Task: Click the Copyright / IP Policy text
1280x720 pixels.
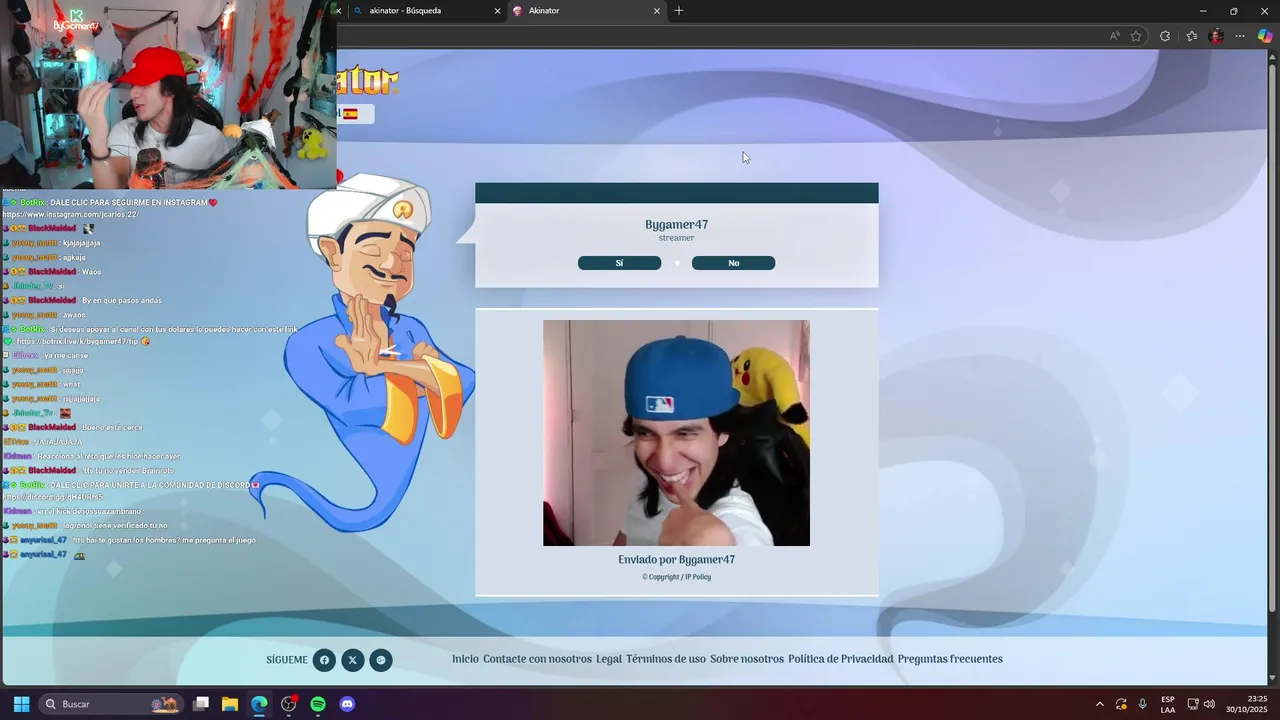Action: (676, 577)
